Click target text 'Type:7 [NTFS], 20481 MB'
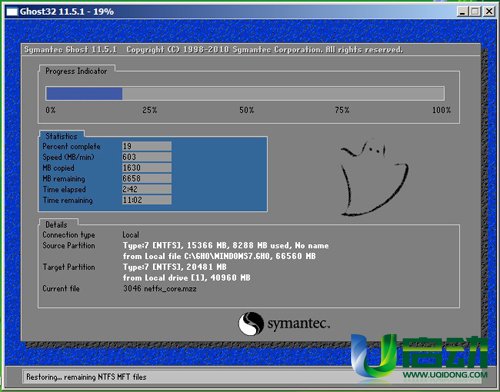Viewport: 500px width, 392px height. [175, 267]
